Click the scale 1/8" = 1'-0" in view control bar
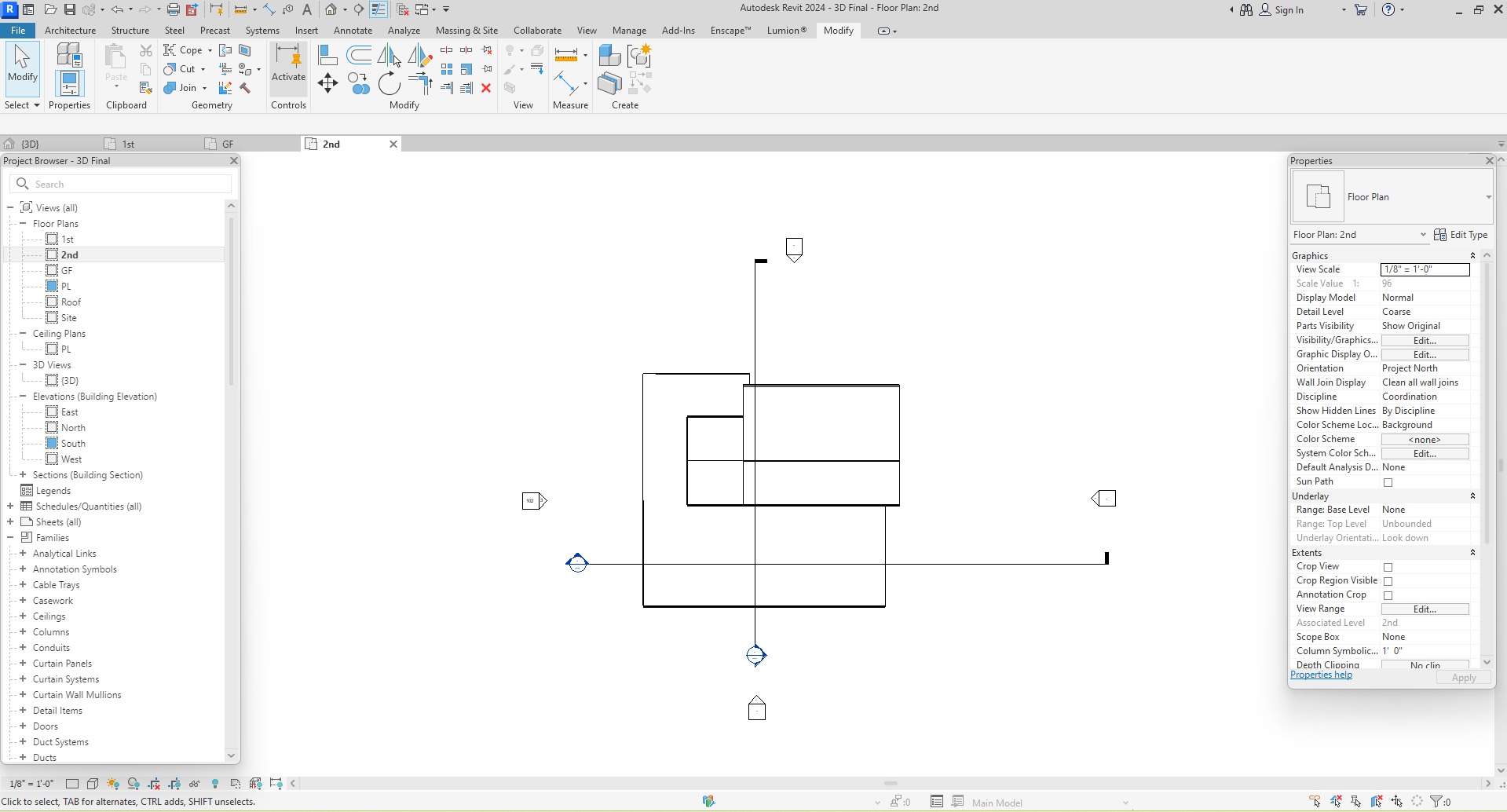The height and width of the screenshot is (812, 1507). (31, 783)
